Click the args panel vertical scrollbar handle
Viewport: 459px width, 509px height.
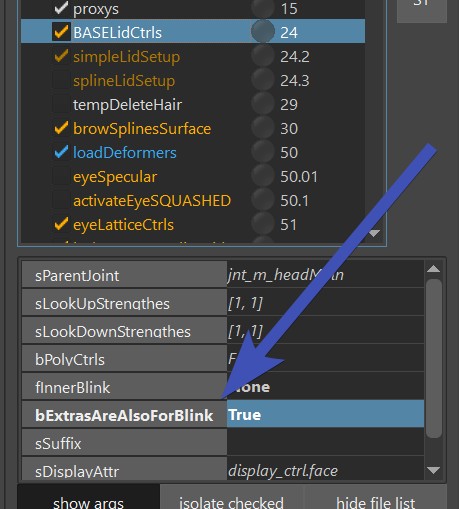(434, 358)
